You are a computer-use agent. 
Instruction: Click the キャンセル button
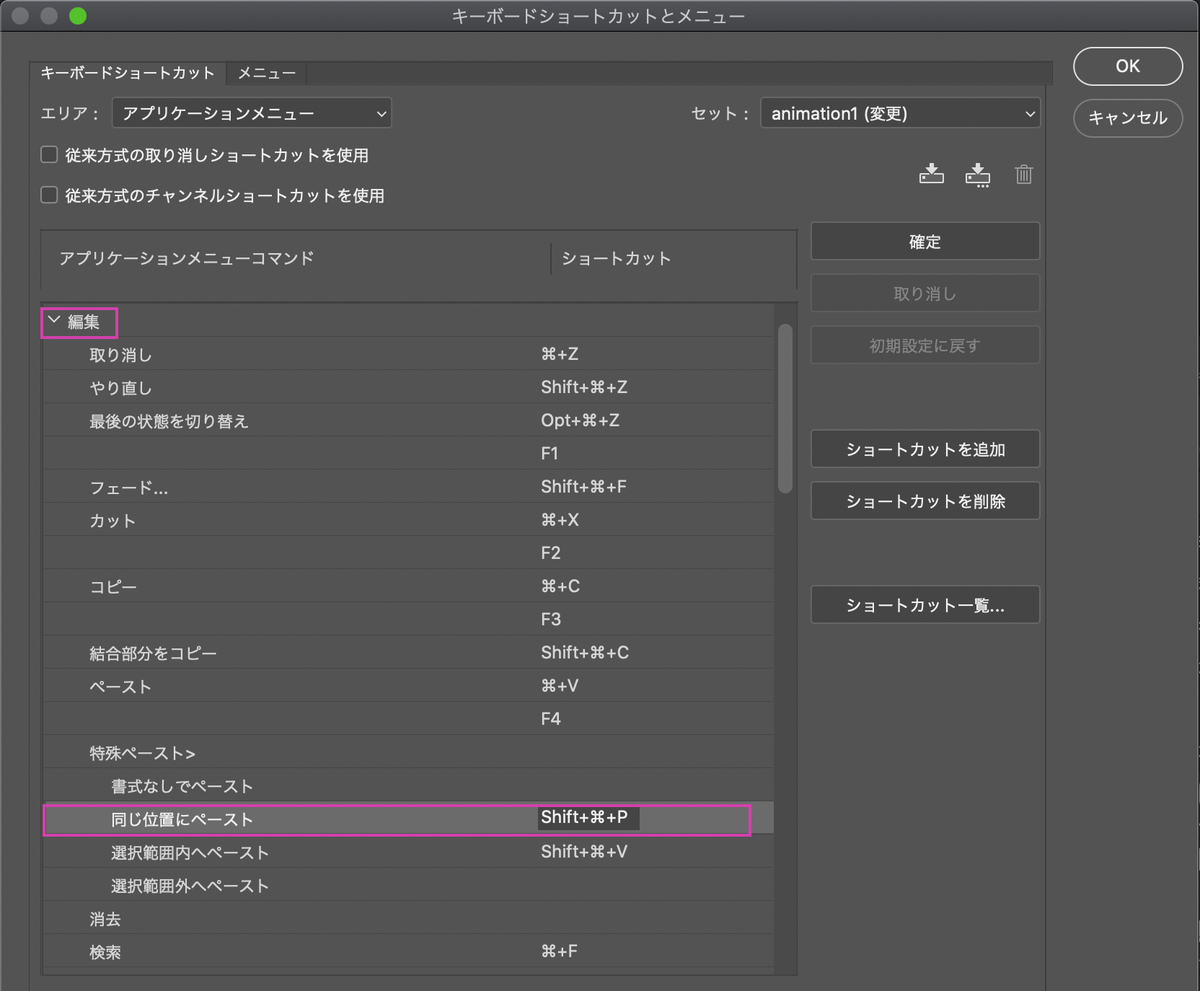tap(1127, 117)
